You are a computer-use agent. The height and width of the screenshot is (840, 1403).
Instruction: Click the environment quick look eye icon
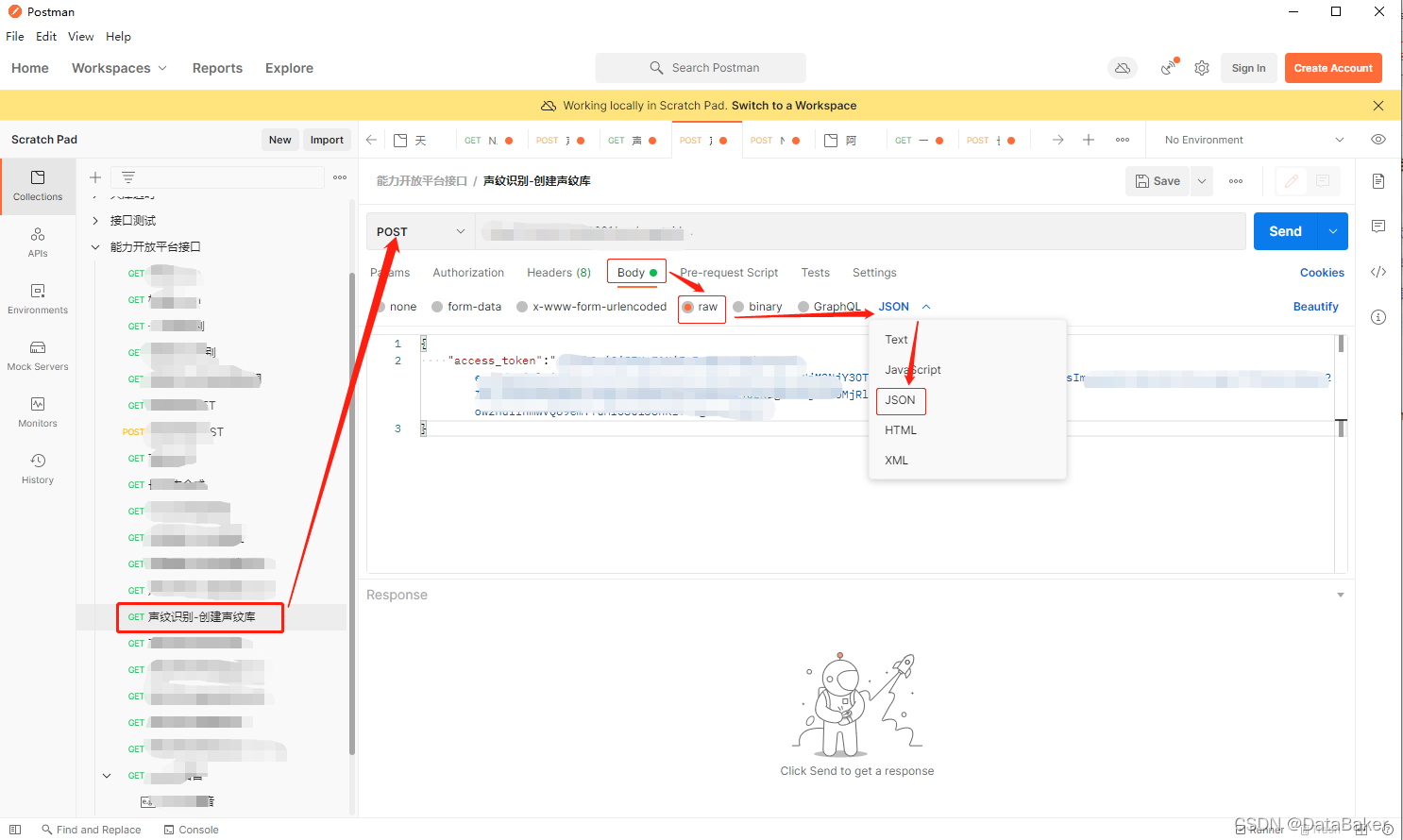(1378, 140)
